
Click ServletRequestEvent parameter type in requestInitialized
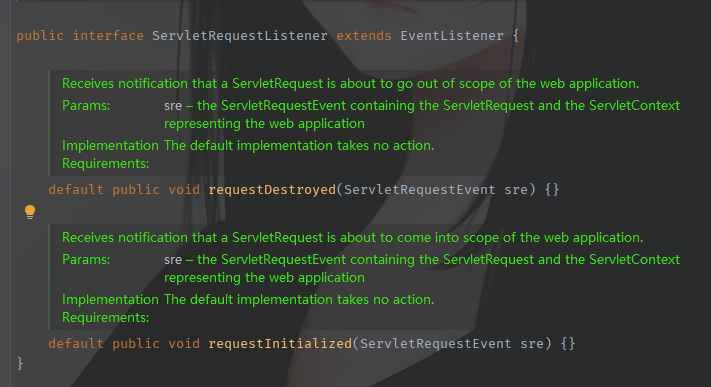pyautogui.click(x=435, y=343)
